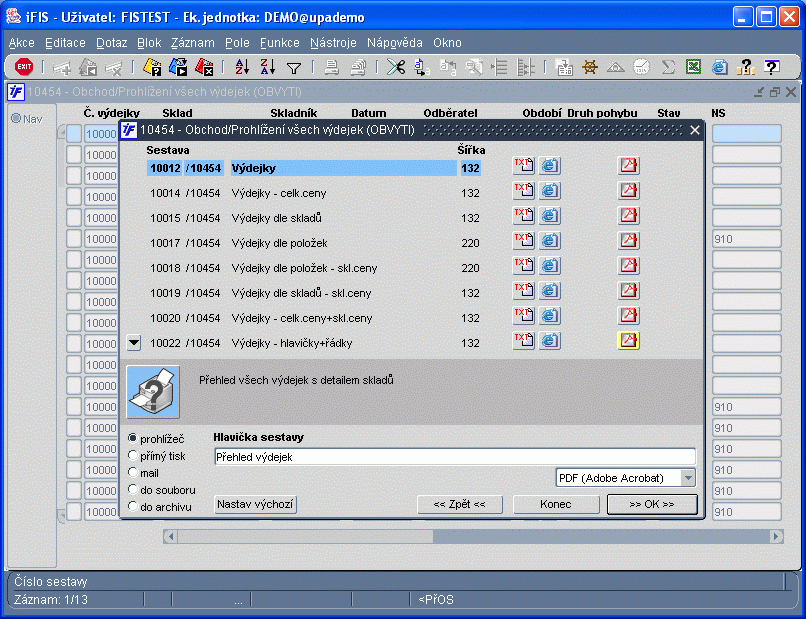Click the Skladník column header in background window
Screen dimensions: 806x619
[x=294, y=113]
